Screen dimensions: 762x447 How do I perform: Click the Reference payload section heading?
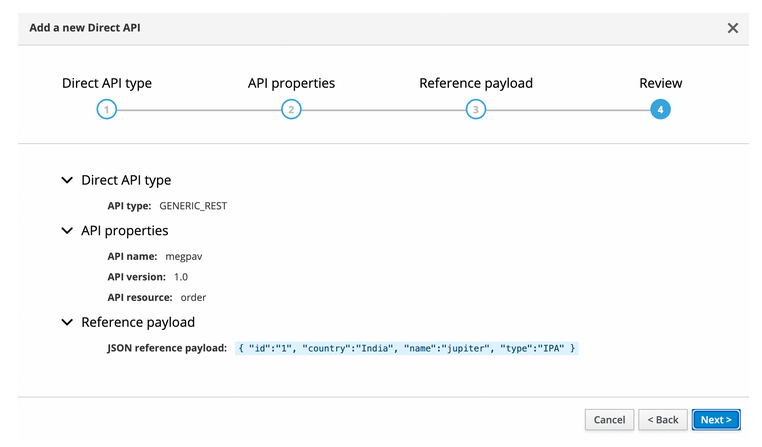[138, 323]
